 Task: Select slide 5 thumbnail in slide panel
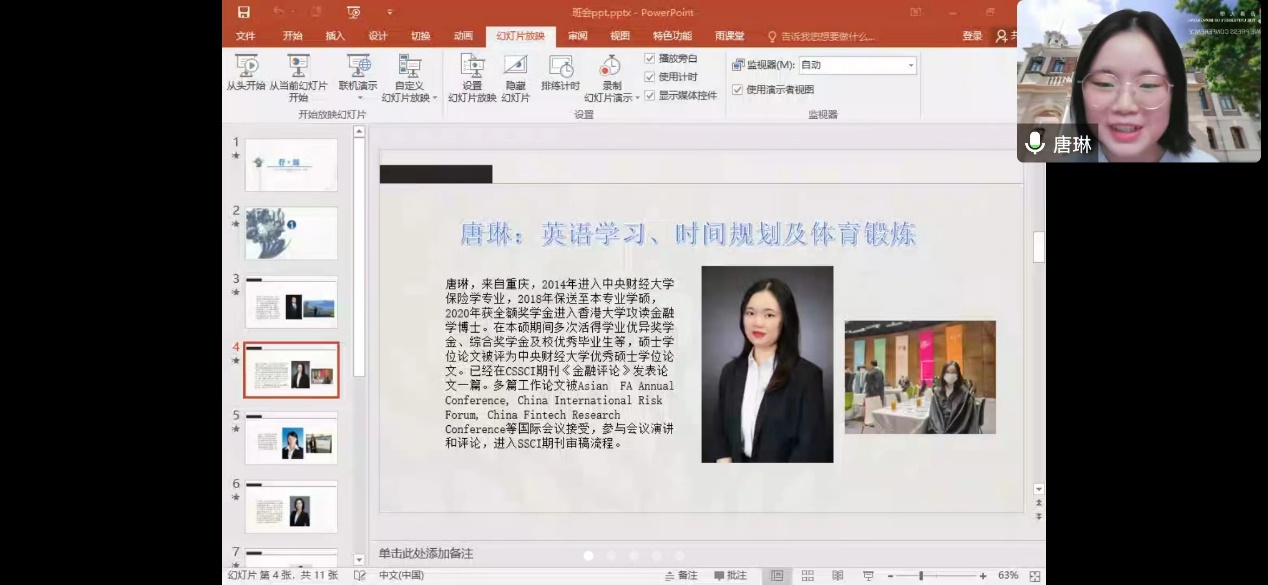click(291, 439)
